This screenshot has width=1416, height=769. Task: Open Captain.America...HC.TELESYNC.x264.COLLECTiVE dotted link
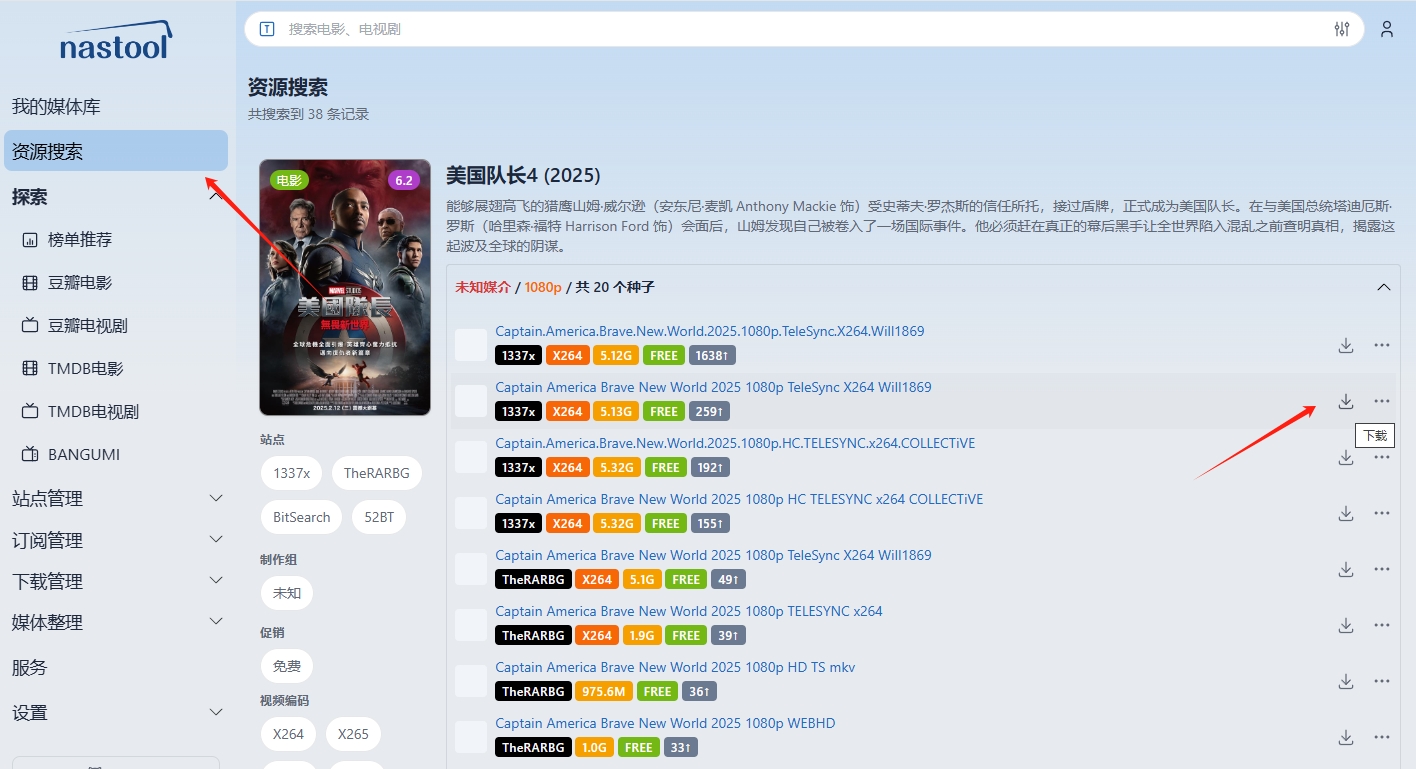pos(735,443)
